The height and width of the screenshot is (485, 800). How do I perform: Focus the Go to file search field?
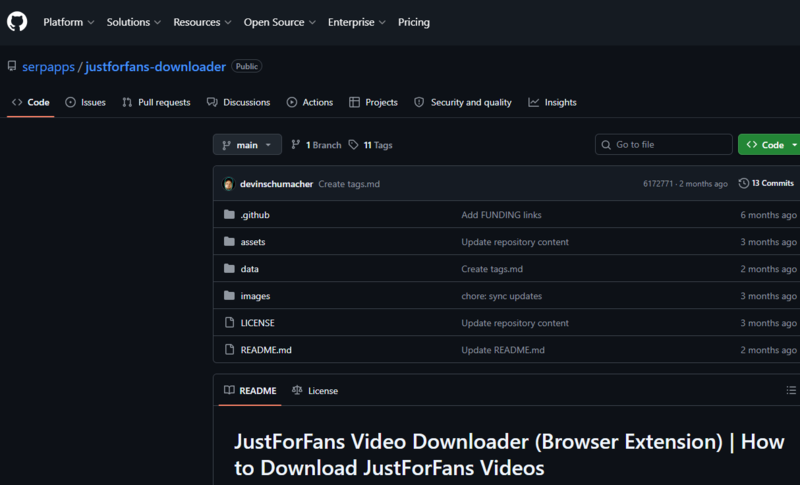[x=663, y=145]
